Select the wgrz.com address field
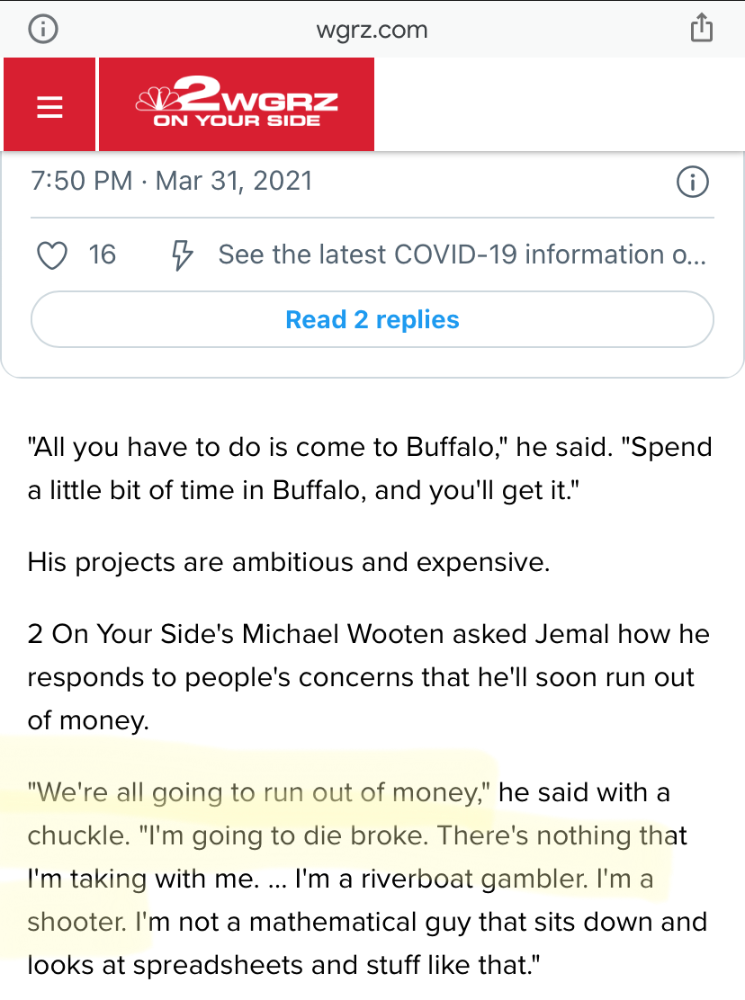The height and width of the screenshot is (1000, 745). click(372, 29)
